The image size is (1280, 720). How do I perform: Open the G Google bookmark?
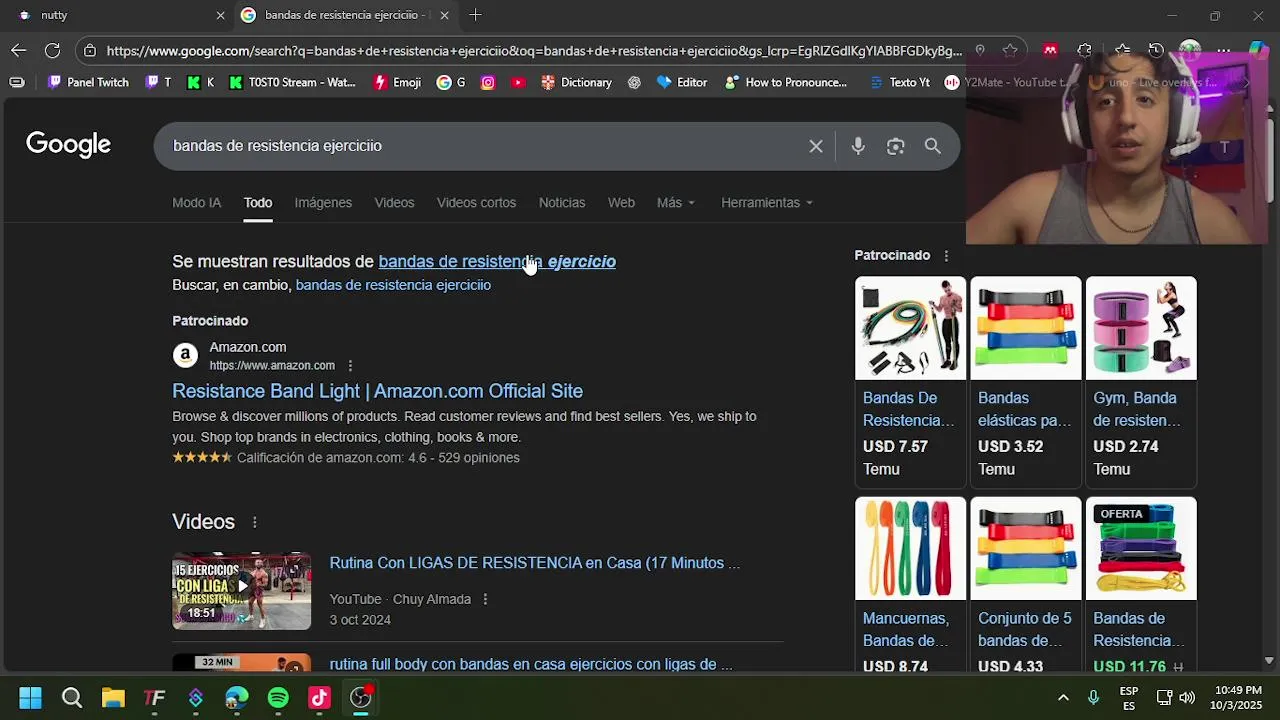(451, 82)
